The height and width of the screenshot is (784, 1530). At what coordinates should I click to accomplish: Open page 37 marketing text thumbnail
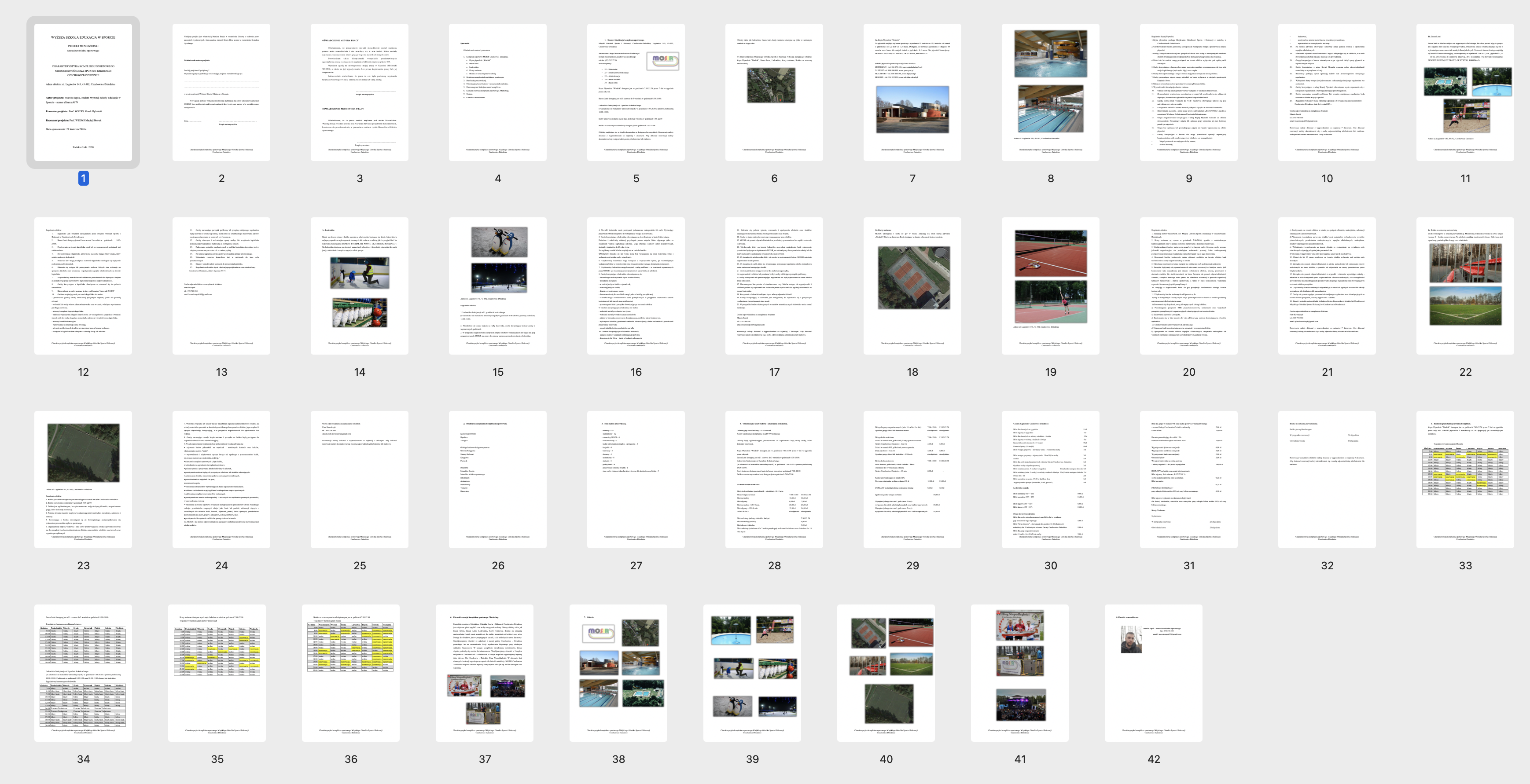tap(485, 672)
